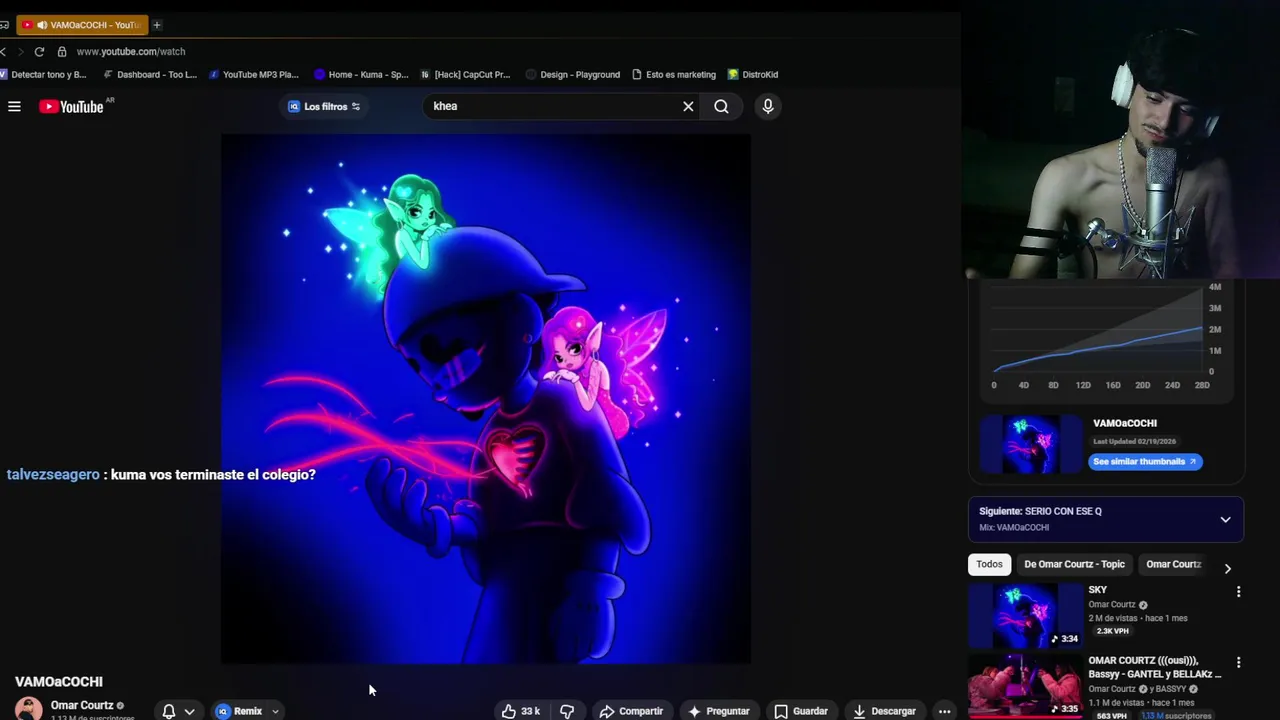Click the address bar URL
This screenshot has width=1280, height=720.
pos(131,52)
